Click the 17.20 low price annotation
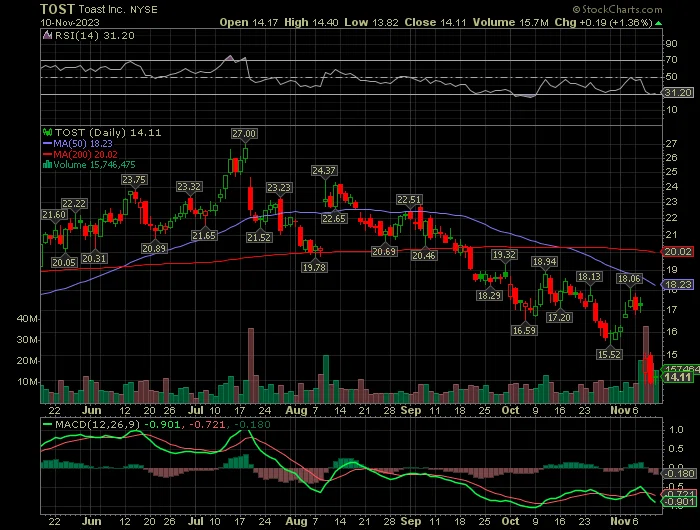The image size is (700, 530). [559, 317]
